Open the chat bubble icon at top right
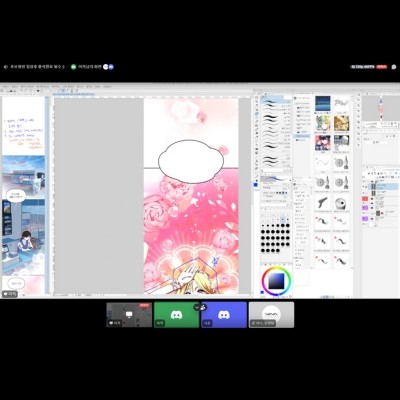This screenshot has height=400, width=400. point(394,67)
